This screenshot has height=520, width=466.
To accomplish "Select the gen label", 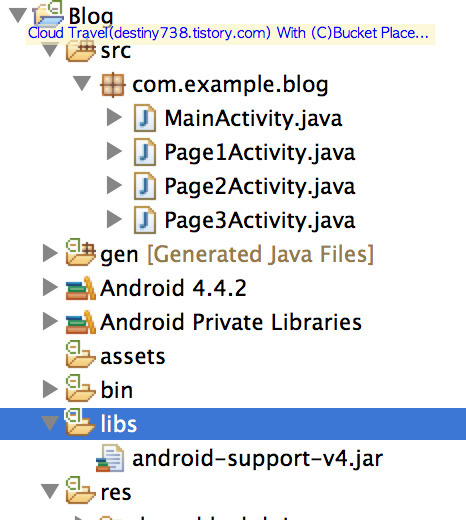I will click(x=119, y=255).
